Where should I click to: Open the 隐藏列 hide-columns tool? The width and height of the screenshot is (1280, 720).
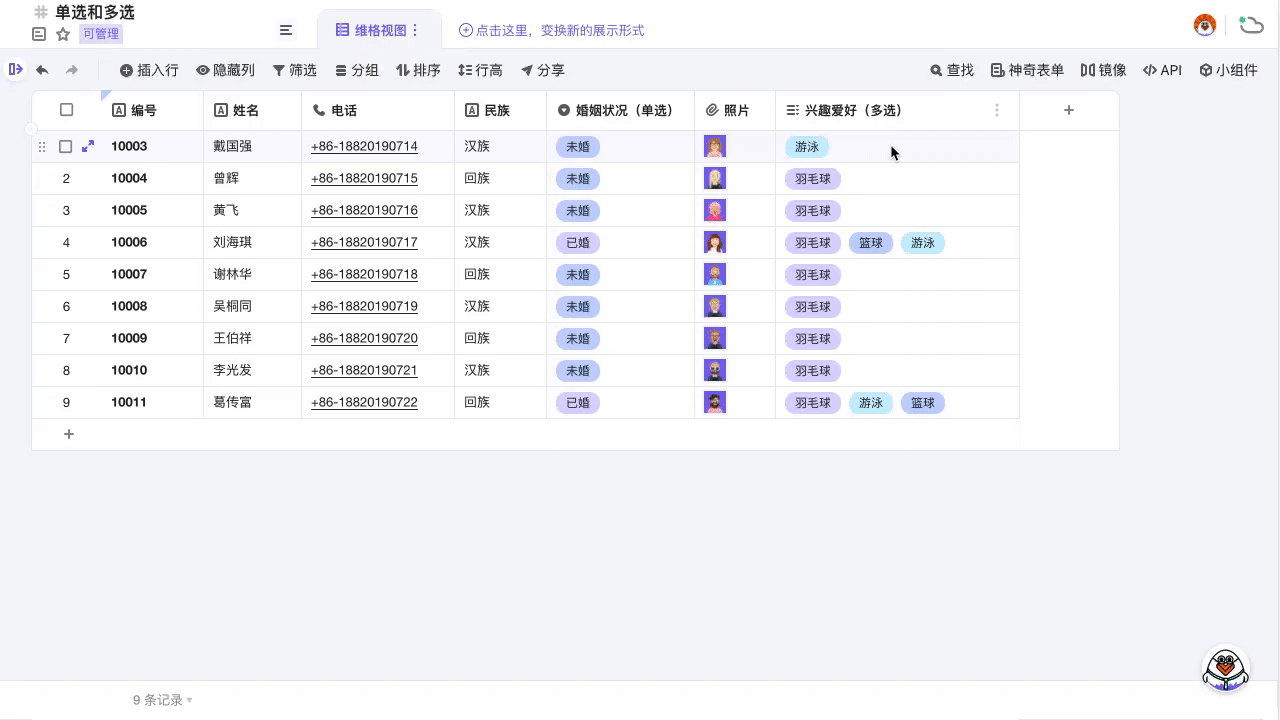coord(225,70)
